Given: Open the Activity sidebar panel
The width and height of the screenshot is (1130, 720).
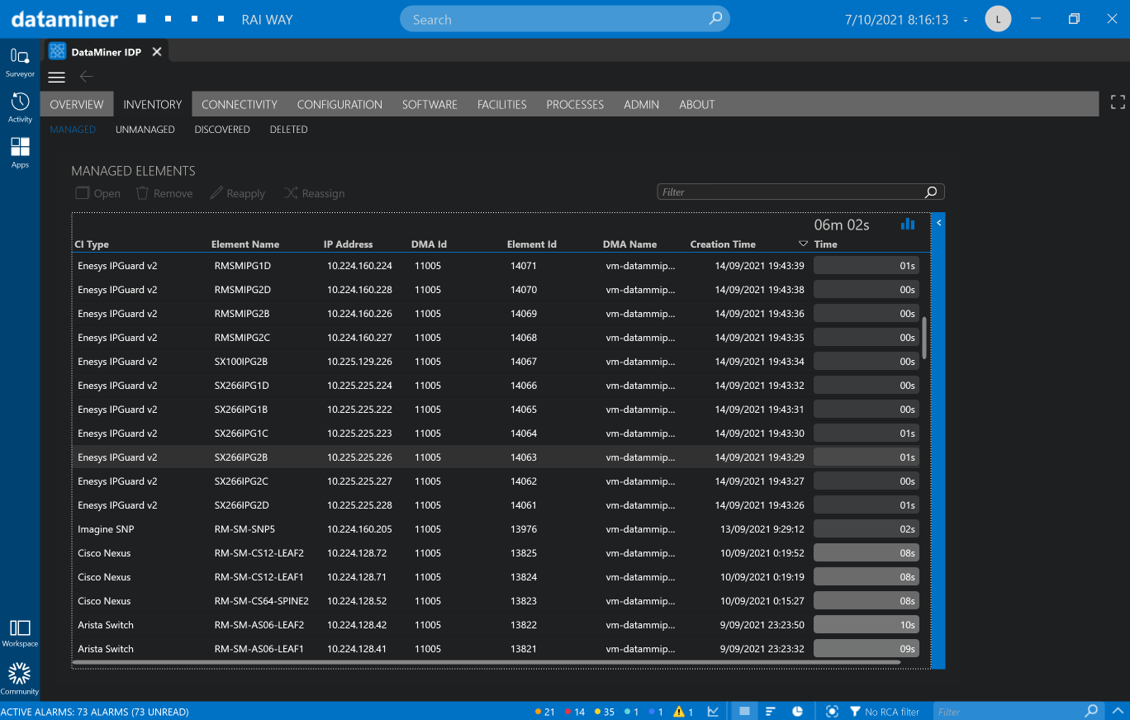Looking at the screenshot, I should pyautogui.click(x=19, y=107).
